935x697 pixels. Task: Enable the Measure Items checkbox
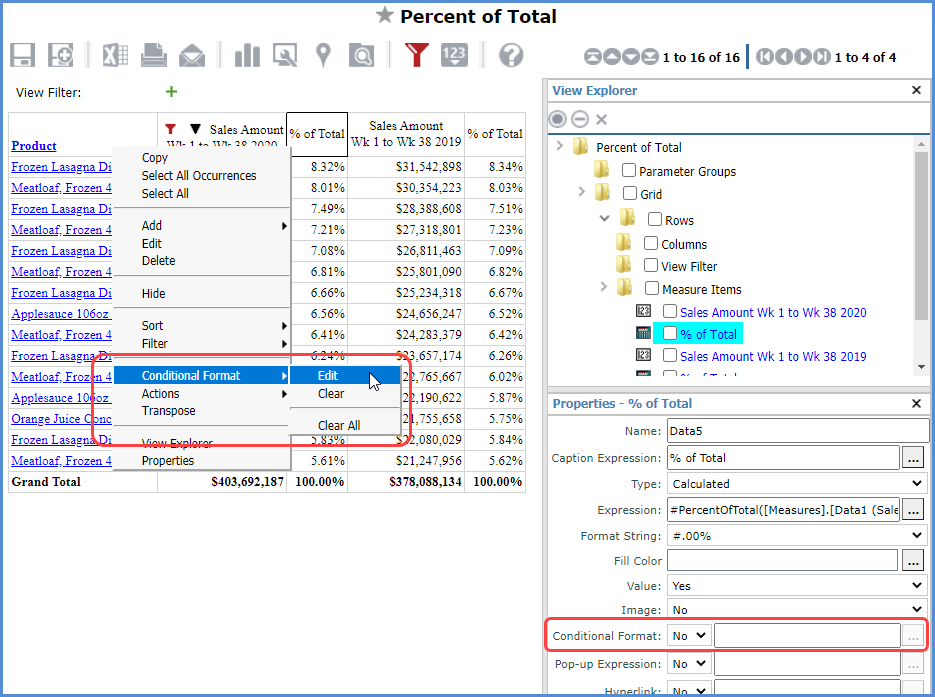point(651,289)
